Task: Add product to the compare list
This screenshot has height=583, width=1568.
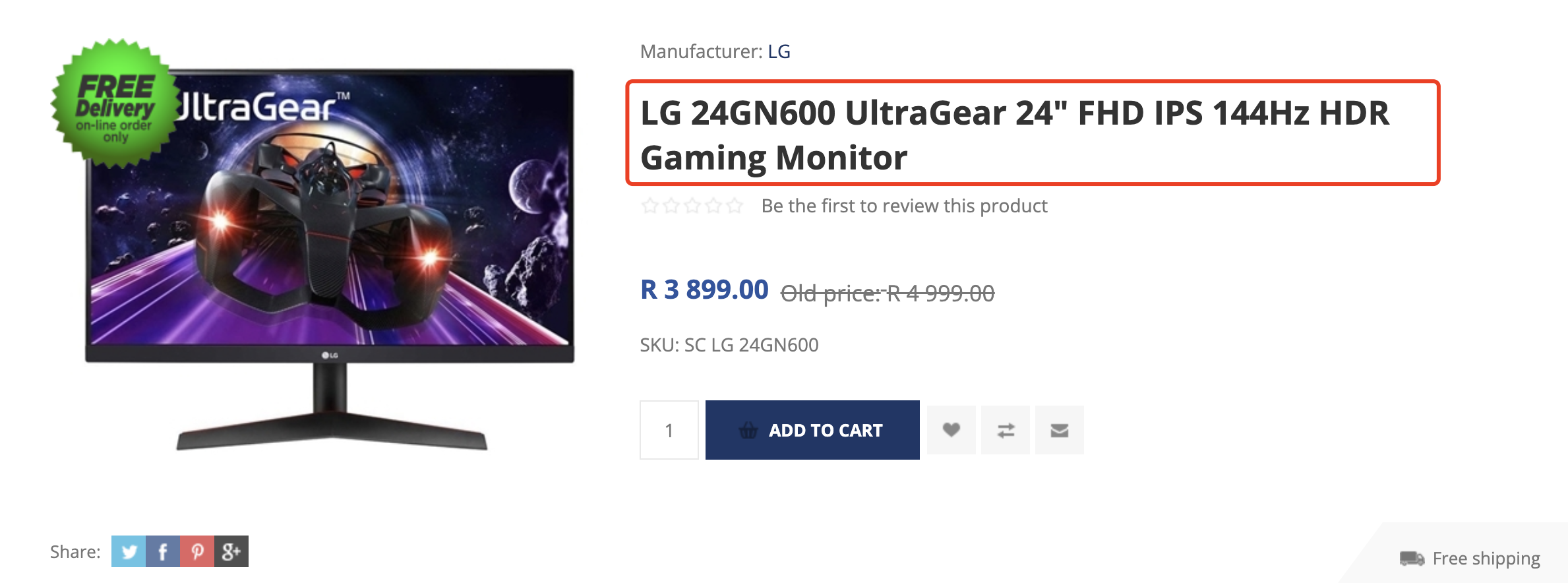Action: pyautogui.click(x=1006, y=430)
